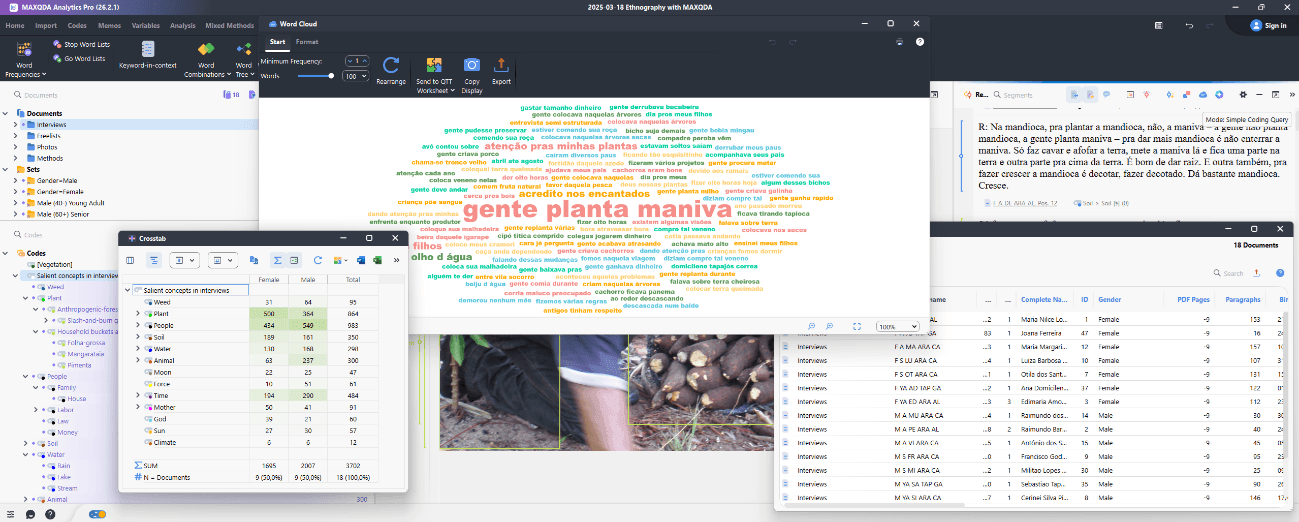
Task: Collapse the Sets node
Action: pyautogui.click(x=5, y=169)
